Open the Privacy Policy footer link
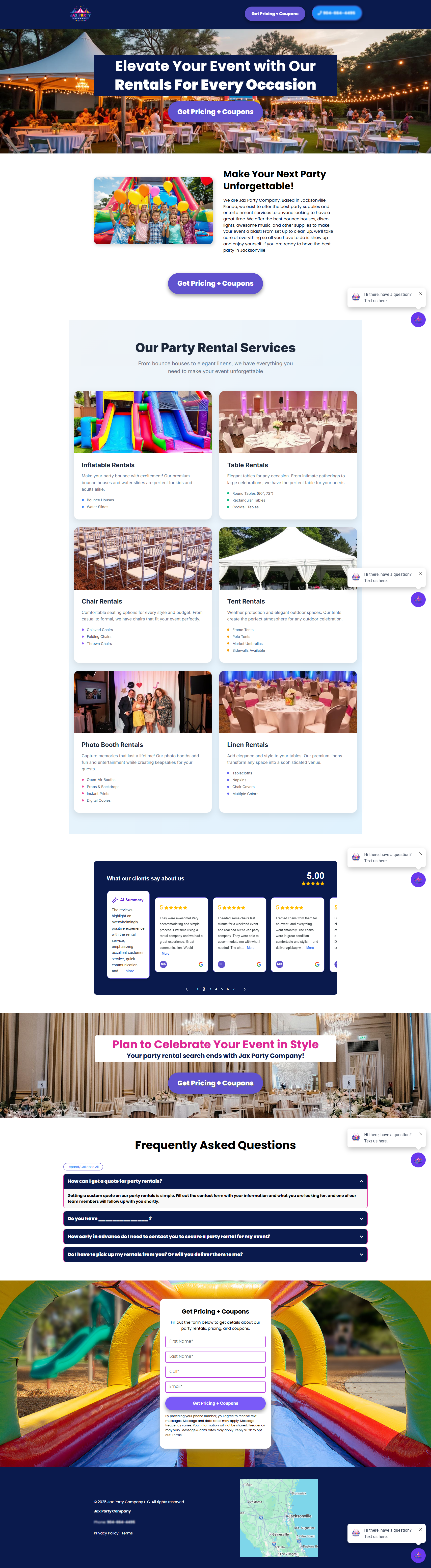The image size is (431, 1568). click(106, 1533)
